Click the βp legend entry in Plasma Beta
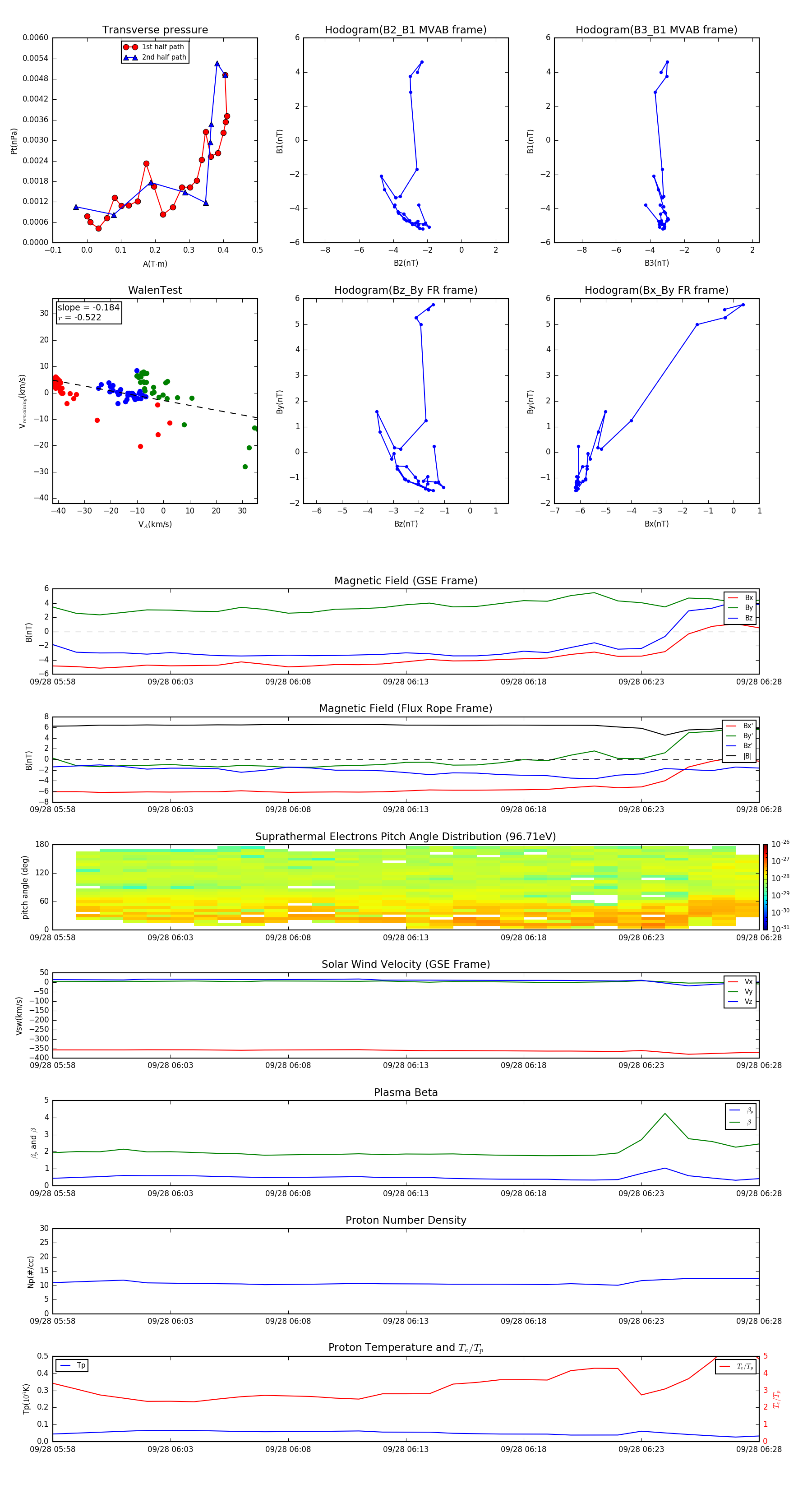Image resolution: width=812 pixels, height=1489 pixels. coord(742,1110)
